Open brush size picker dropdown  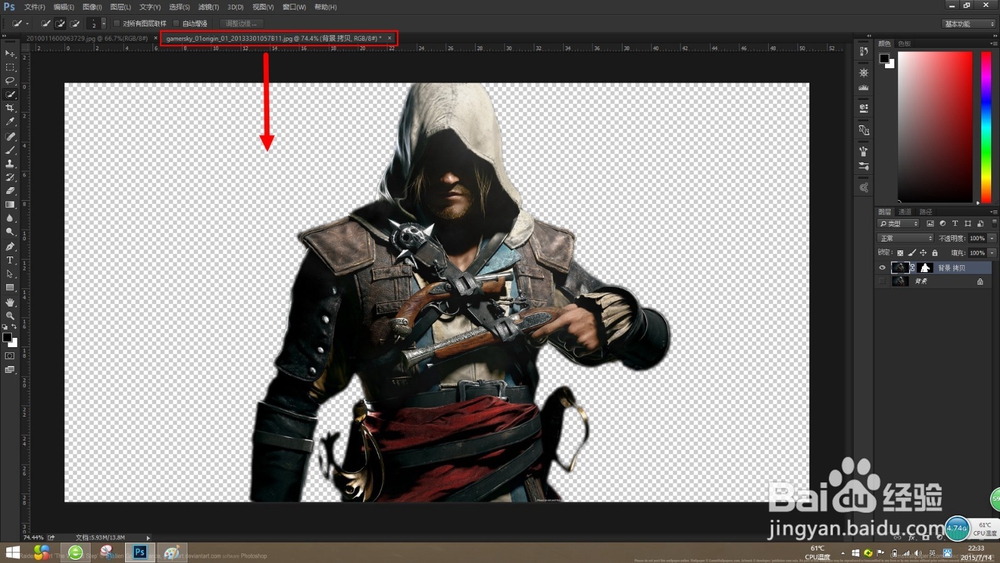[103, 24]
